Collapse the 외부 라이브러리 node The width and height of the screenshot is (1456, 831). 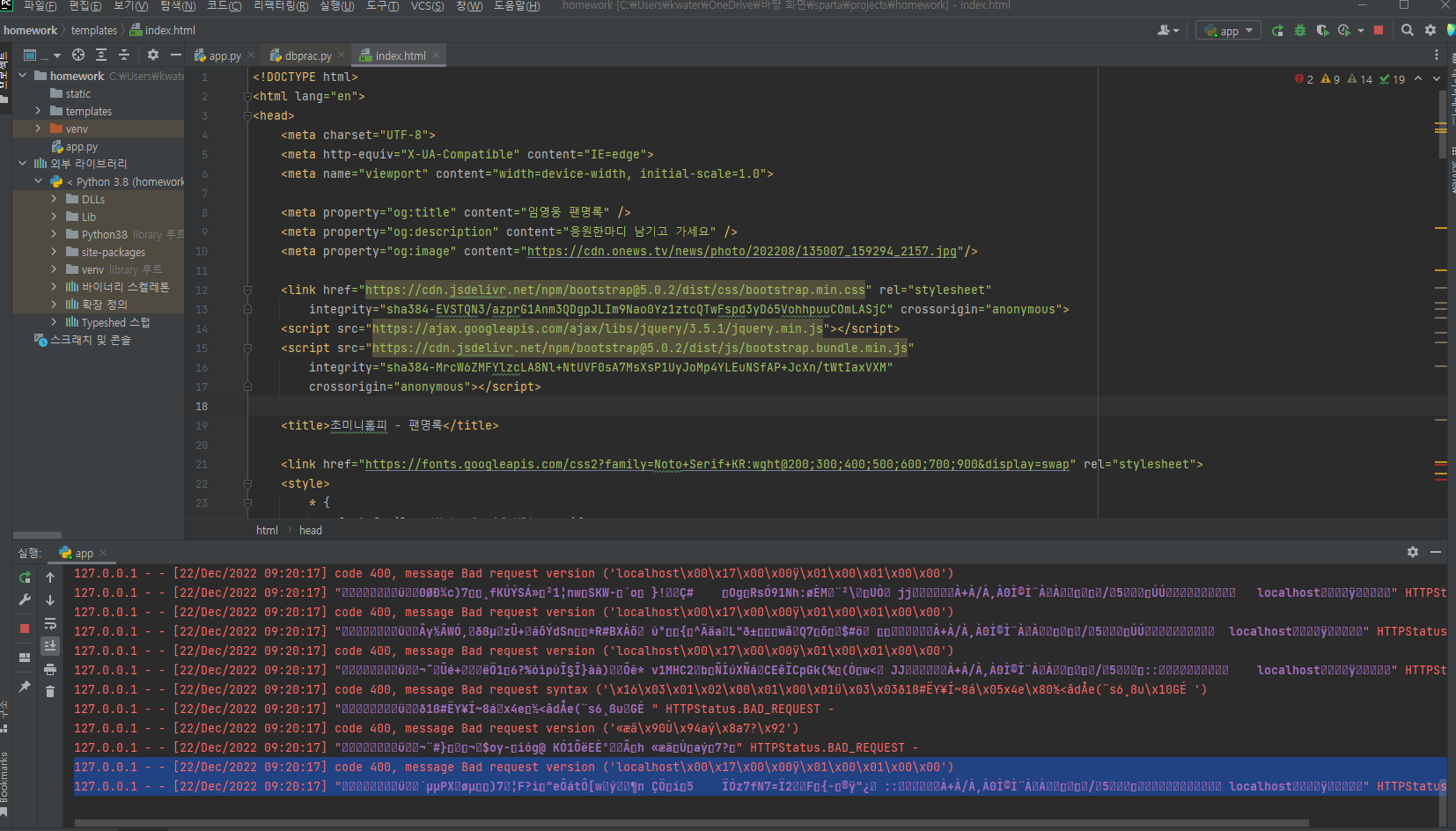[23, 163]
